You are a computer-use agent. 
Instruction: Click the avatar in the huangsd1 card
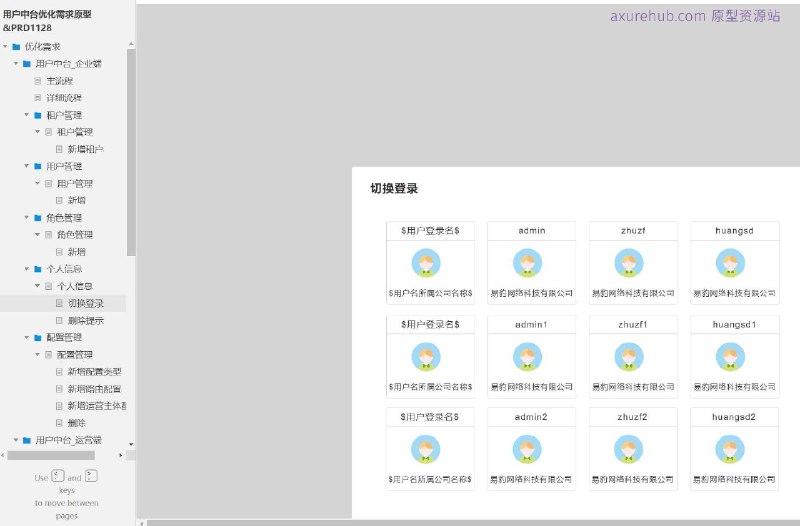pos(730,356)
